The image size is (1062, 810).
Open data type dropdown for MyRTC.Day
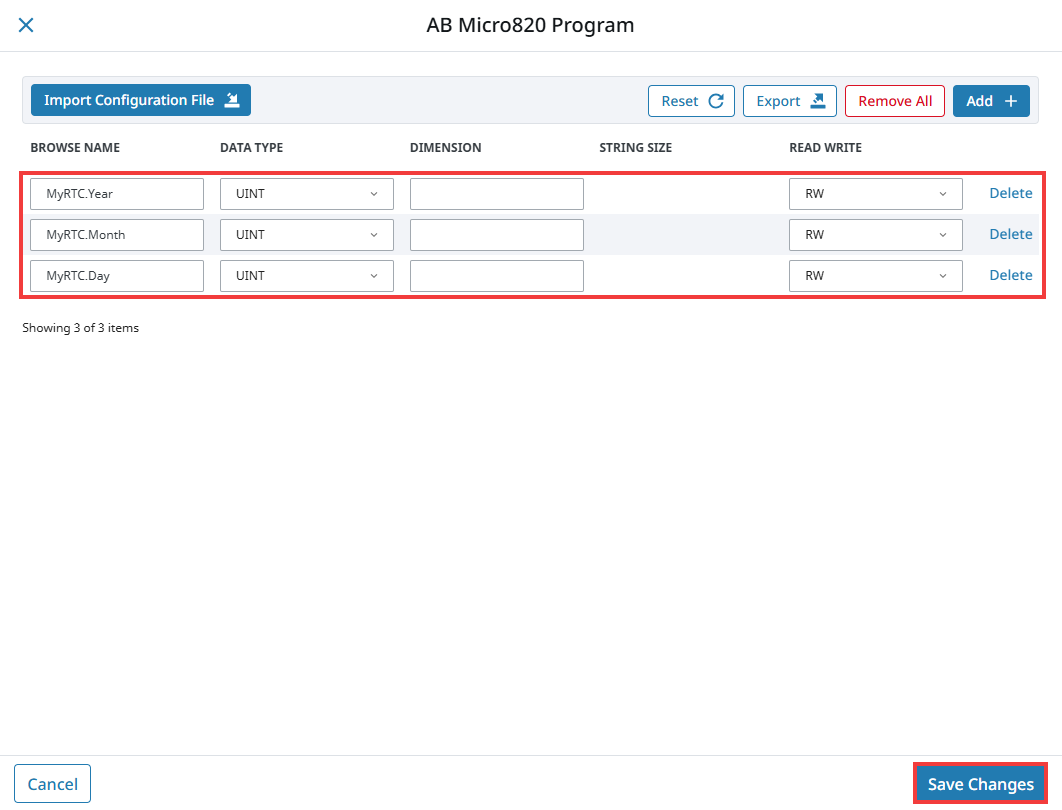(x=307, y=276)
